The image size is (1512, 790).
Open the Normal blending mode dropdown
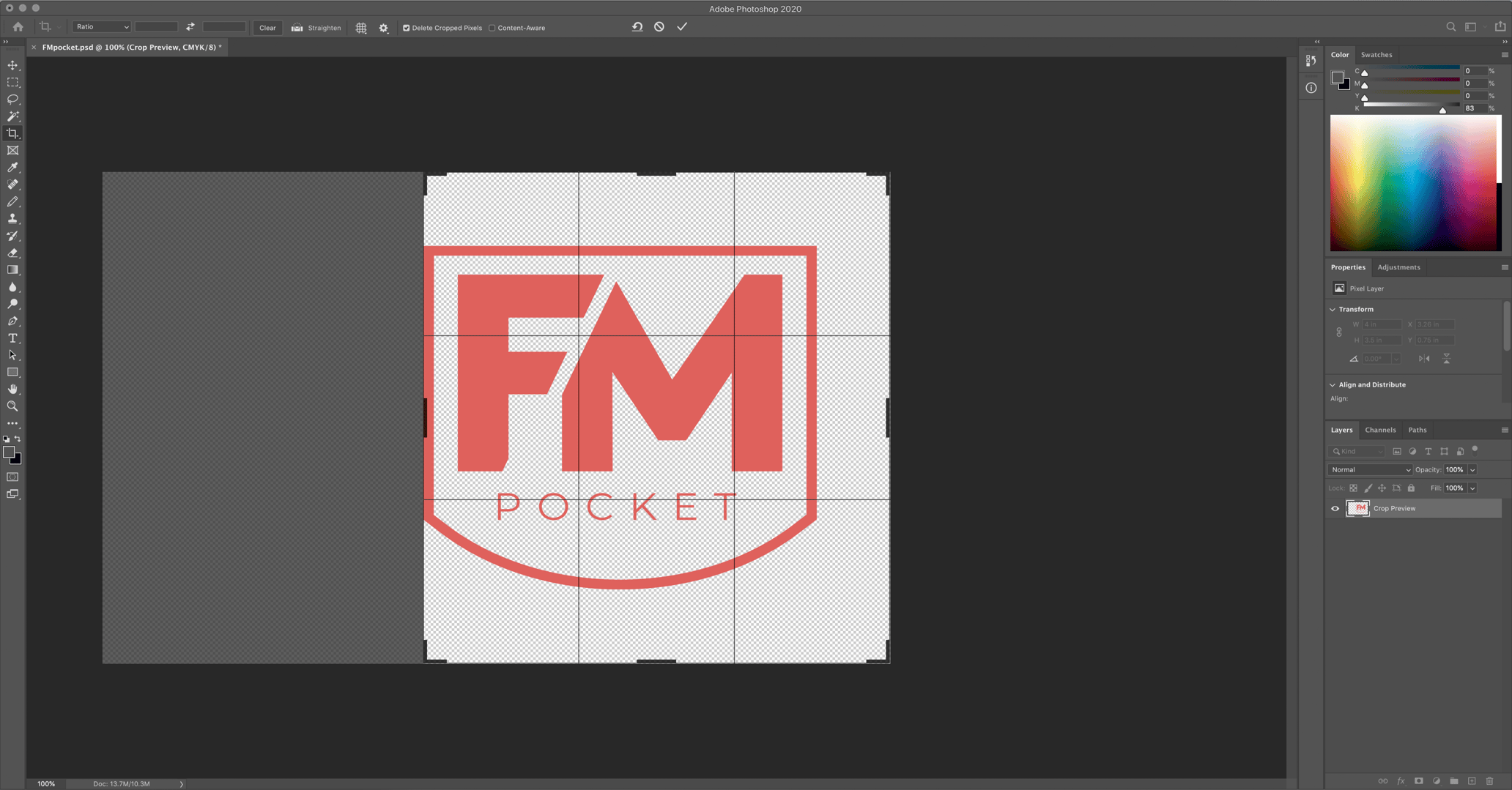pyautogui.click(x=1368, y=469)
